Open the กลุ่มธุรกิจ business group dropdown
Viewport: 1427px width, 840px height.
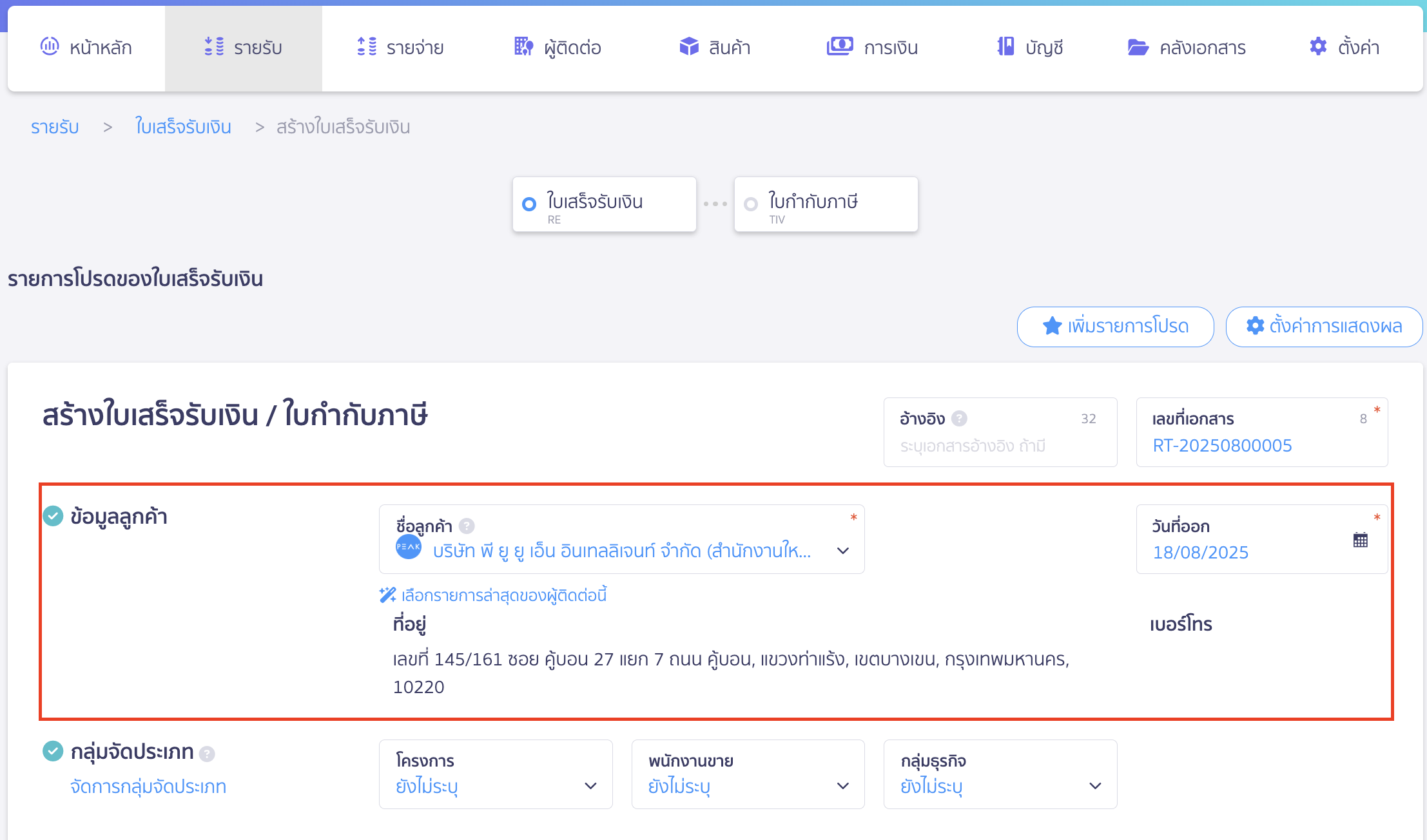tap(1000, 774)
